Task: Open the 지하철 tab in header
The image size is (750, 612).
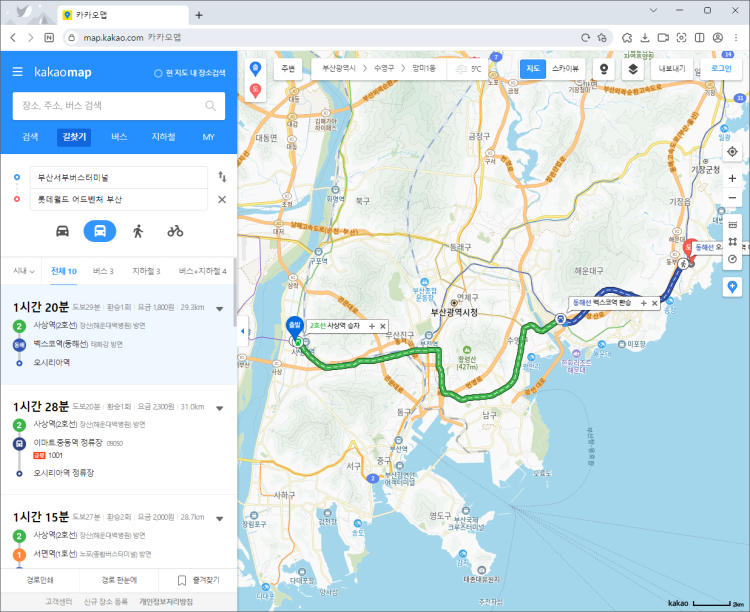Action: click(164, 137)
